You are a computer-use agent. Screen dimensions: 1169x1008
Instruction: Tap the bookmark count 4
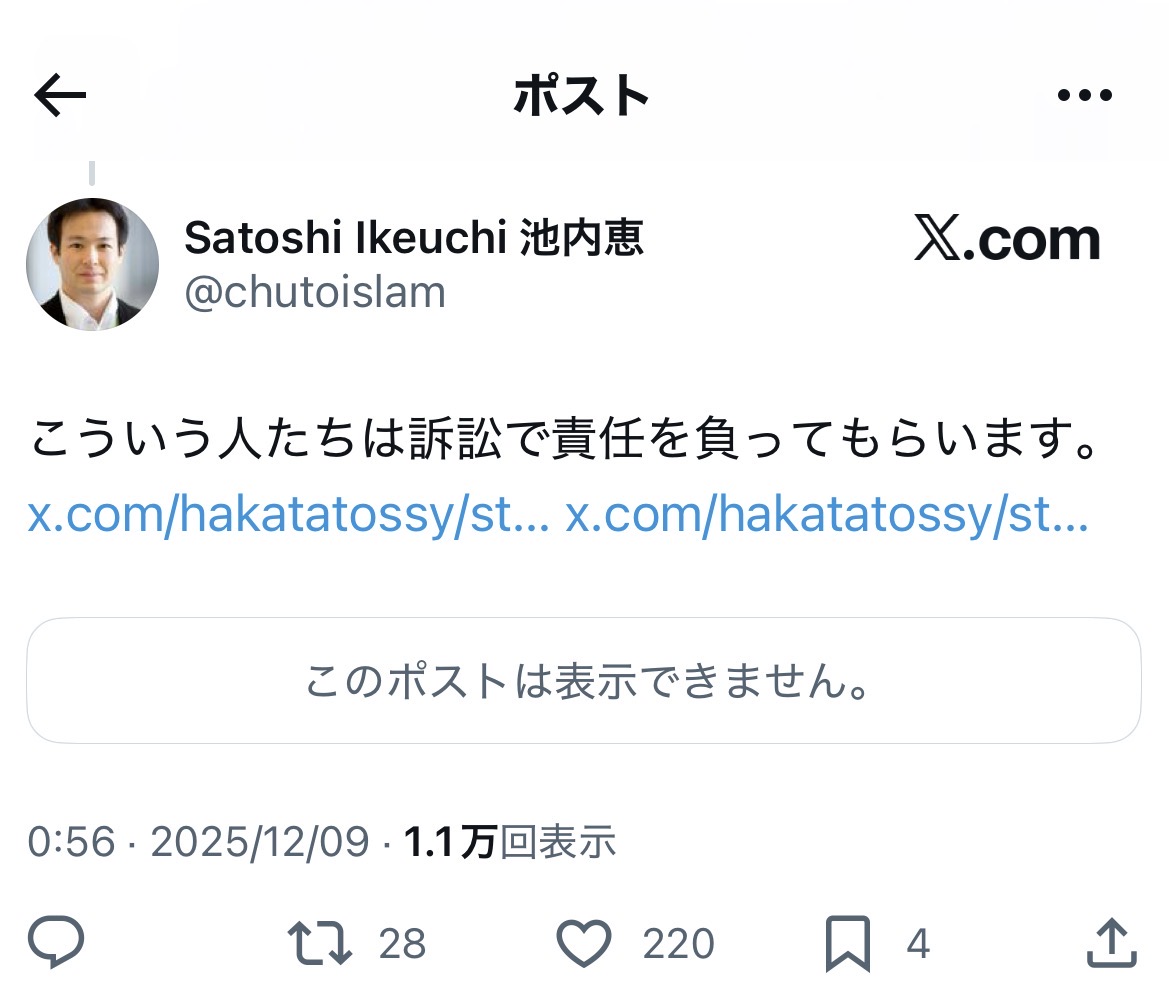coord(918,944)
